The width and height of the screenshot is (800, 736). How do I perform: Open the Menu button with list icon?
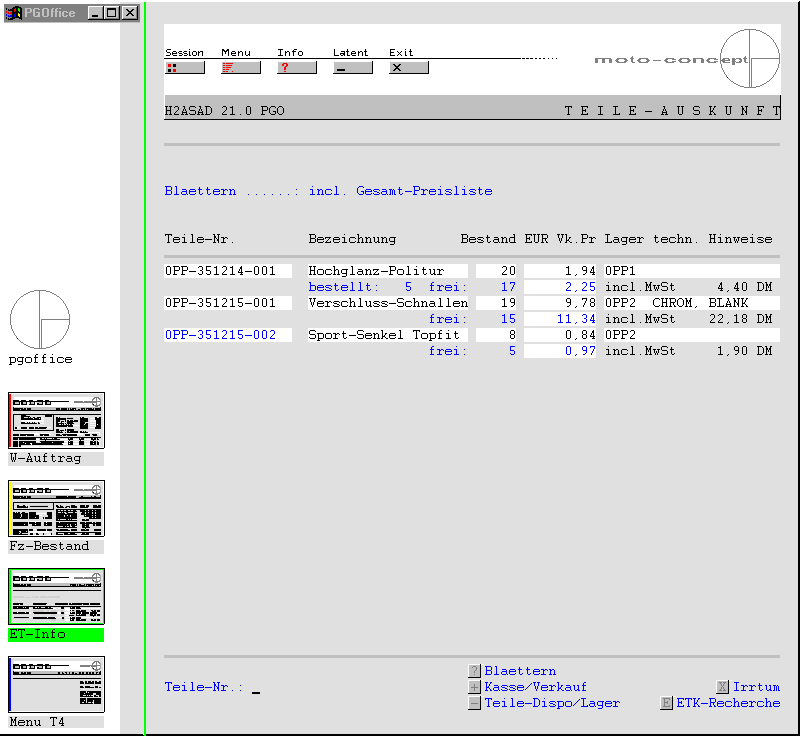(x=240, y=68)
